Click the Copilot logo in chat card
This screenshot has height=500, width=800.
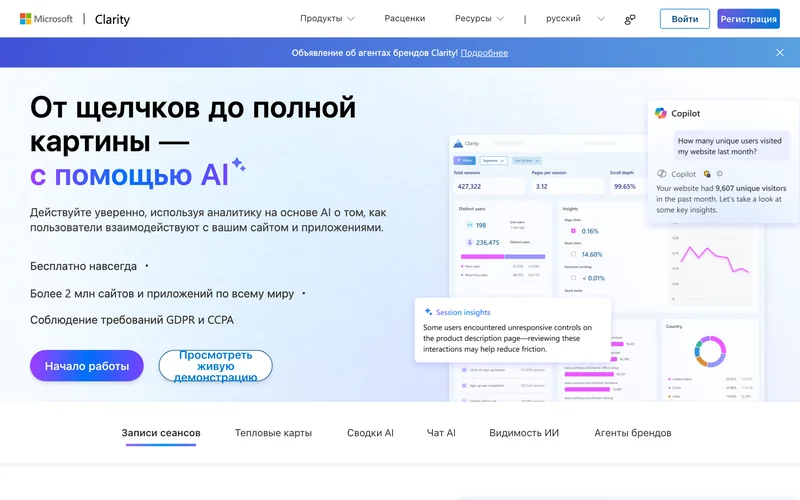coord(661,113)
